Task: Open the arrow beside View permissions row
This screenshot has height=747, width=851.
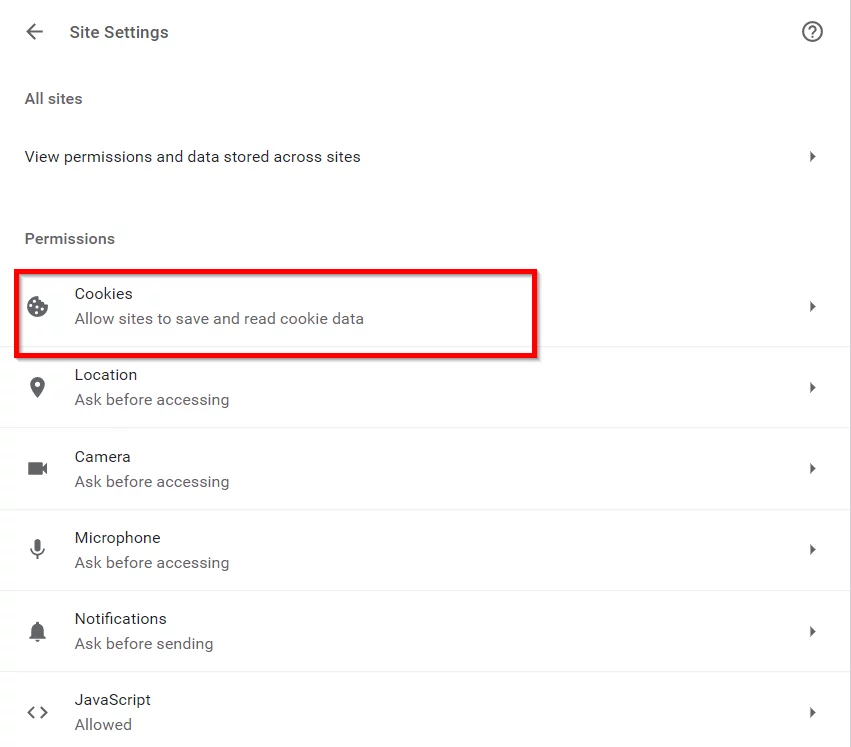Action: [x=812, y=157]
